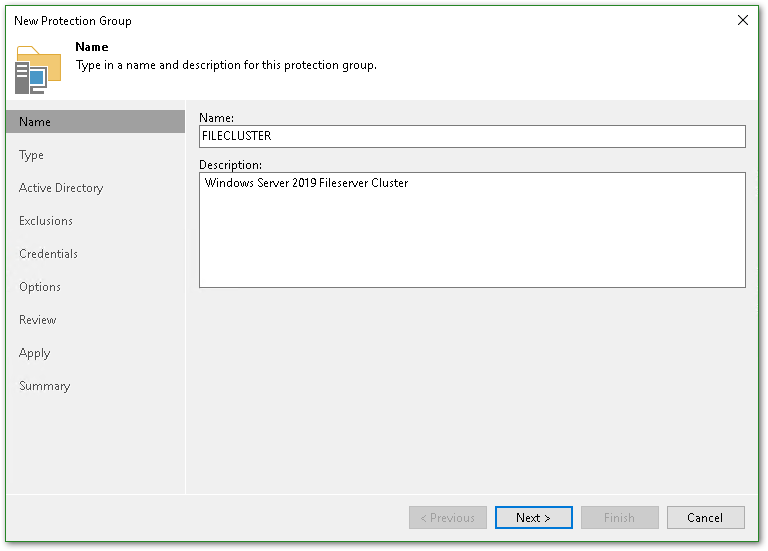The image size is (768, 551).
Task: Go to the Summary step
Action: [x=45, y=386]
